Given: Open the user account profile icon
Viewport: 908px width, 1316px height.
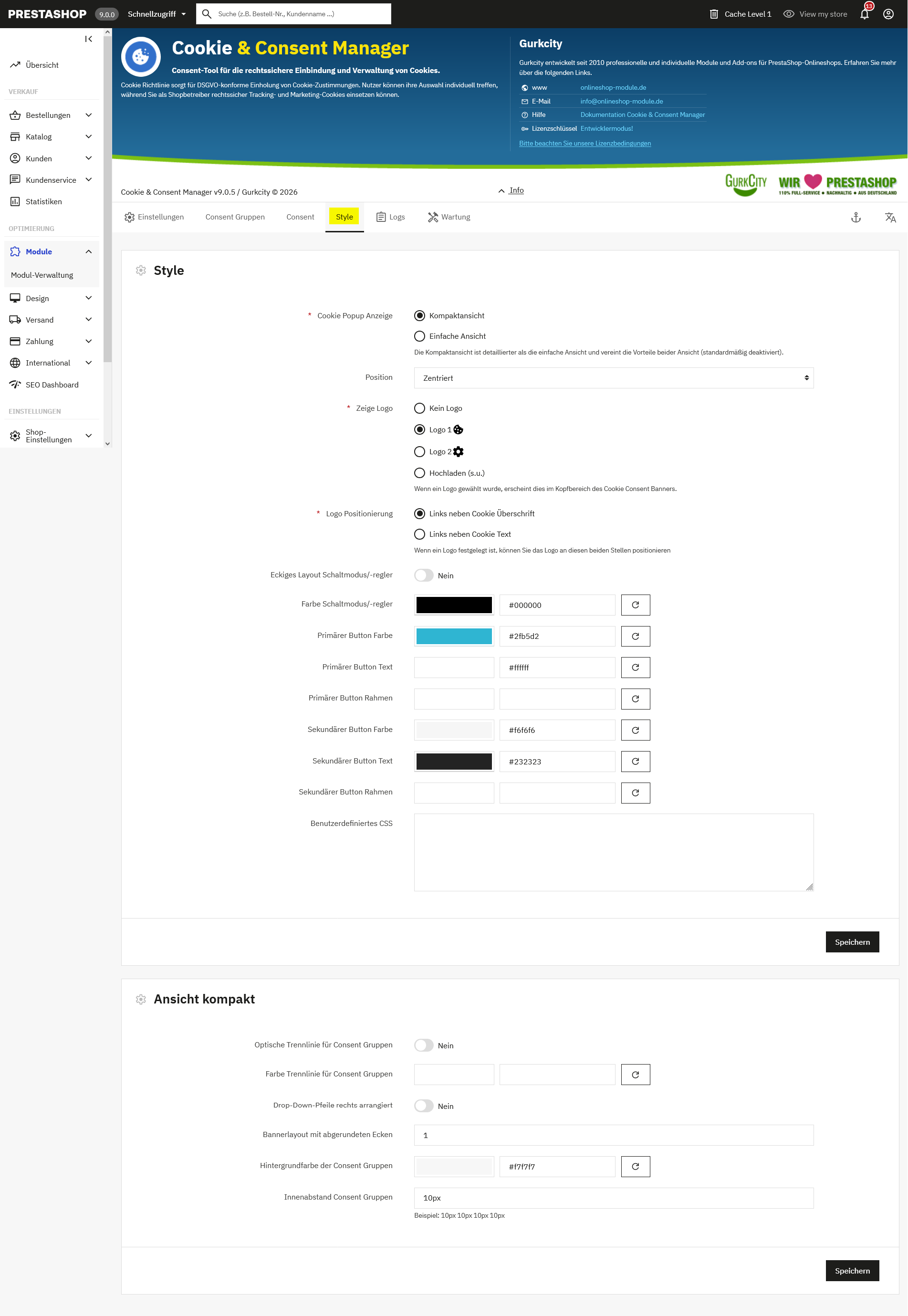Looking at the screenshot, I should coord(888,14).
